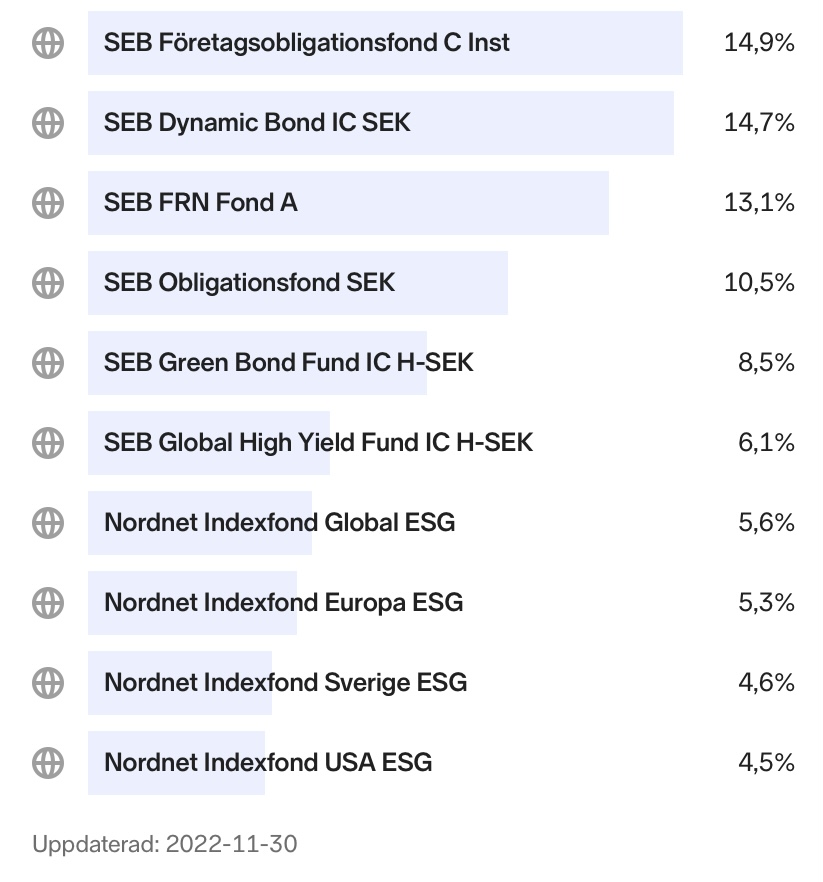The image size is (823, 882).
Task: Click Nordnet Indexfond USA ESG fund name
Action: [268, 763]
